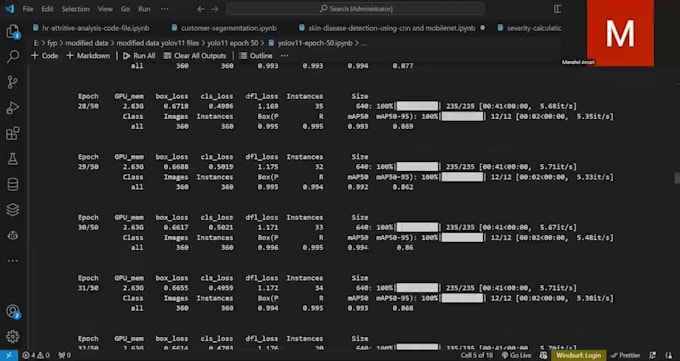Viewport: 680px width, 361px height.
Task: Open the Accounts menu
Action: (x=13, y=311)
